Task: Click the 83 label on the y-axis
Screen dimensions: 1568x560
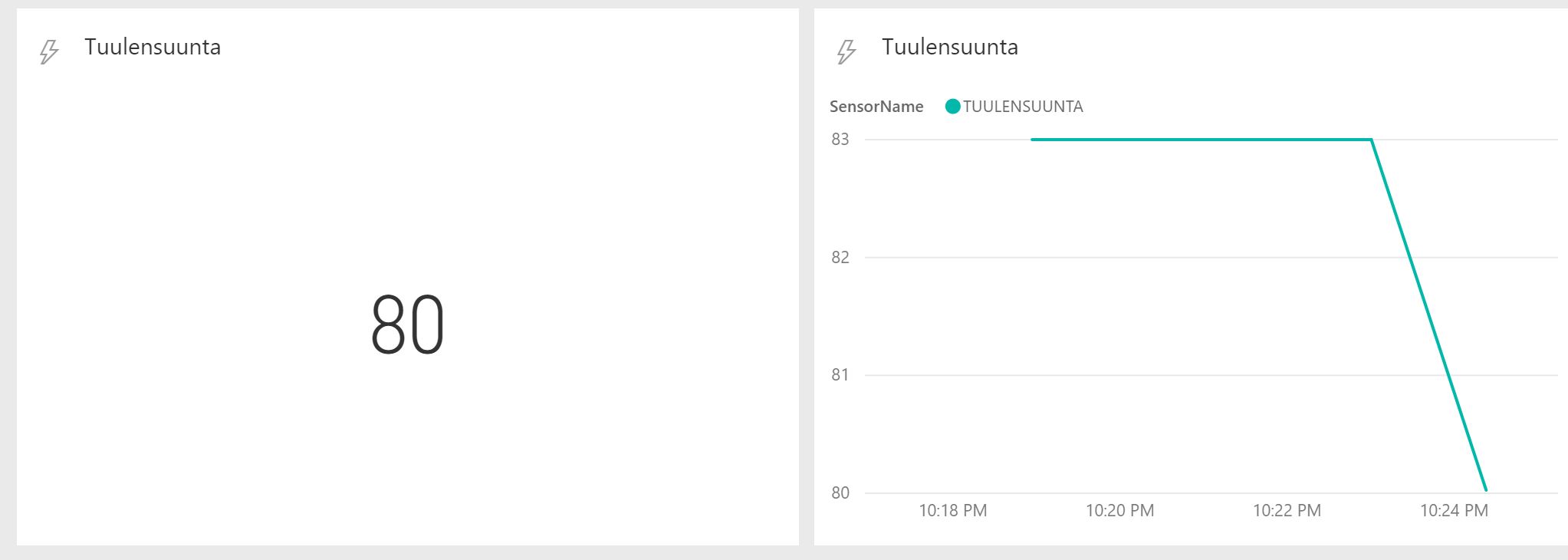Action: 840,140
